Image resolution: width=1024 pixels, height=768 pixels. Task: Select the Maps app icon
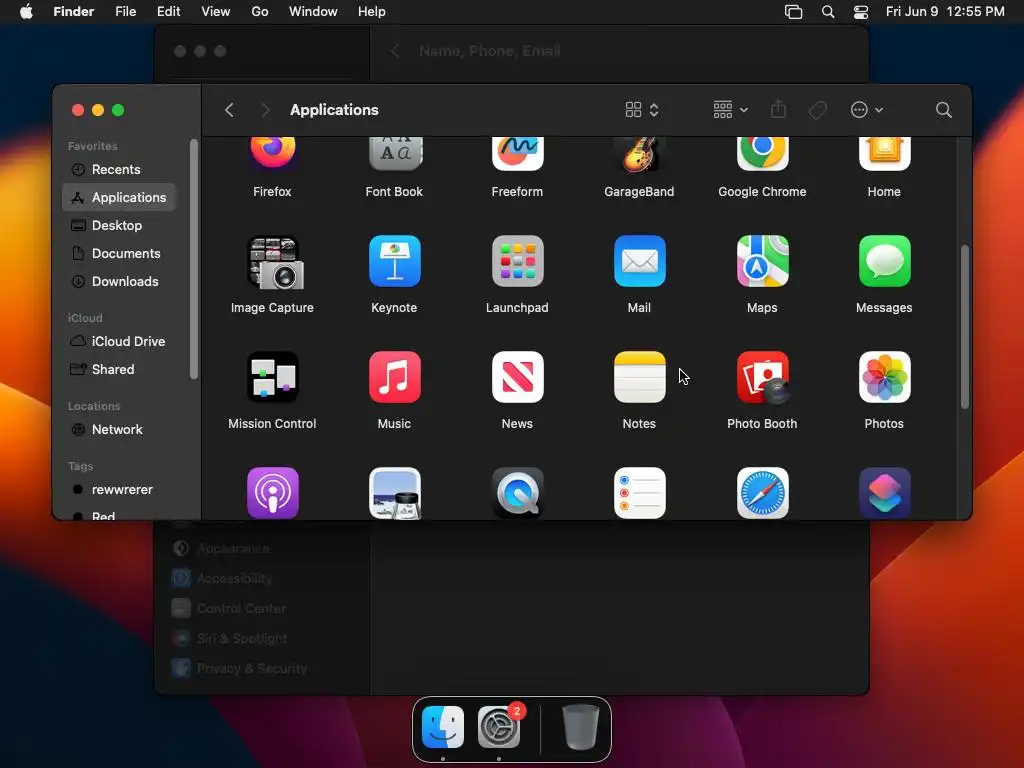point(762,261)
